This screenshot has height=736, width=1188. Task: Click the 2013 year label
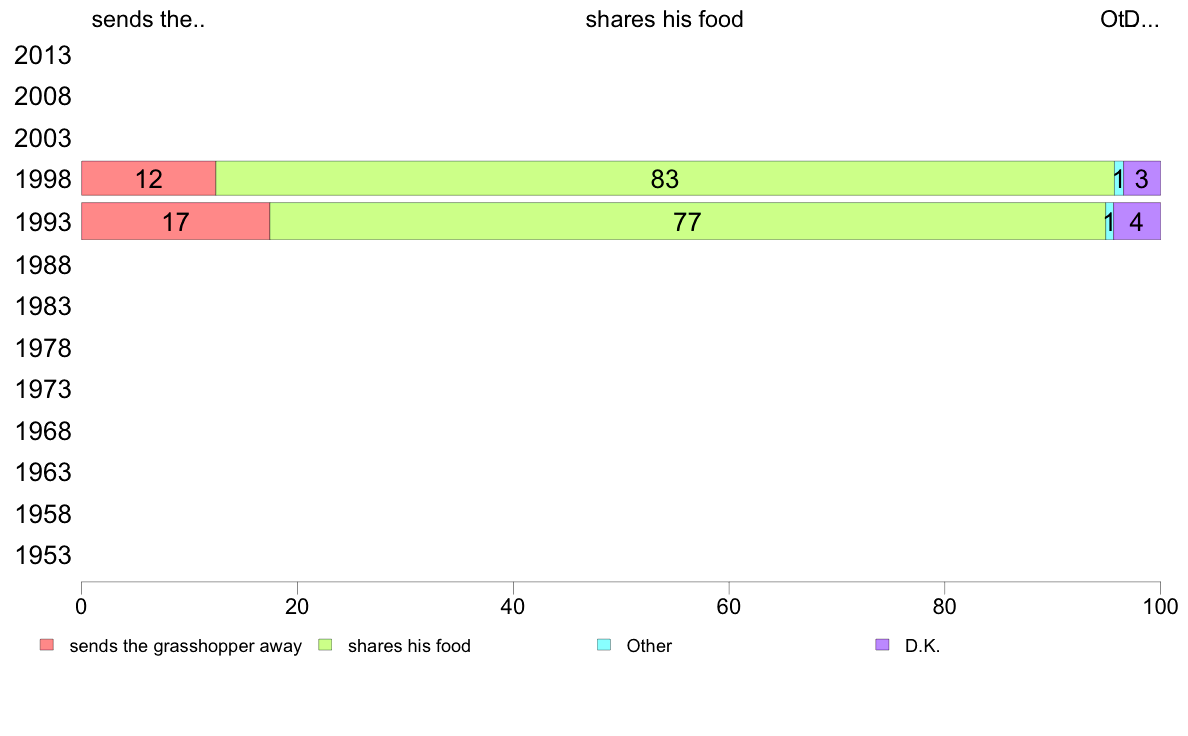coord(43,55)
